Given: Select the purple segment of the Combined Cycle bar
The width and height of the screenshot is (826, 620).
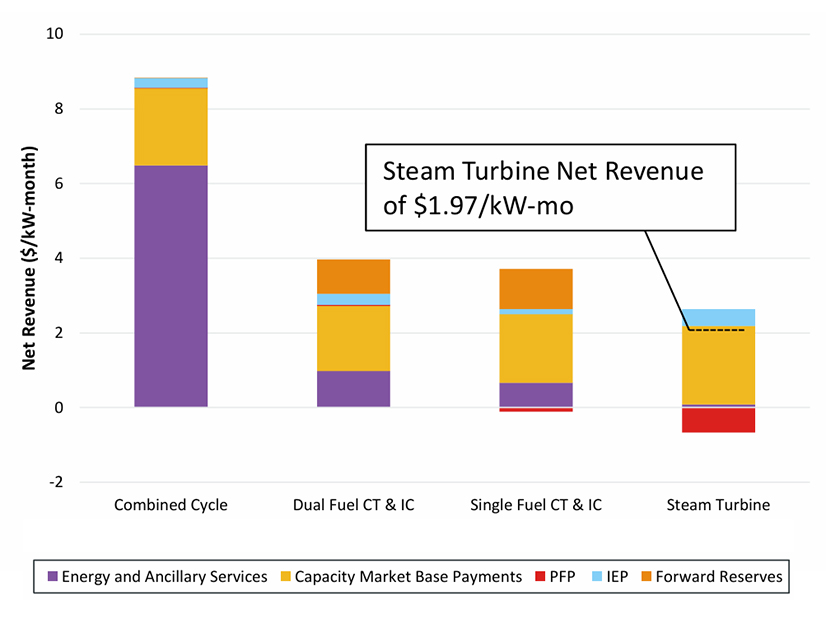Looking at the screenshot, I should tap(171, 286).
